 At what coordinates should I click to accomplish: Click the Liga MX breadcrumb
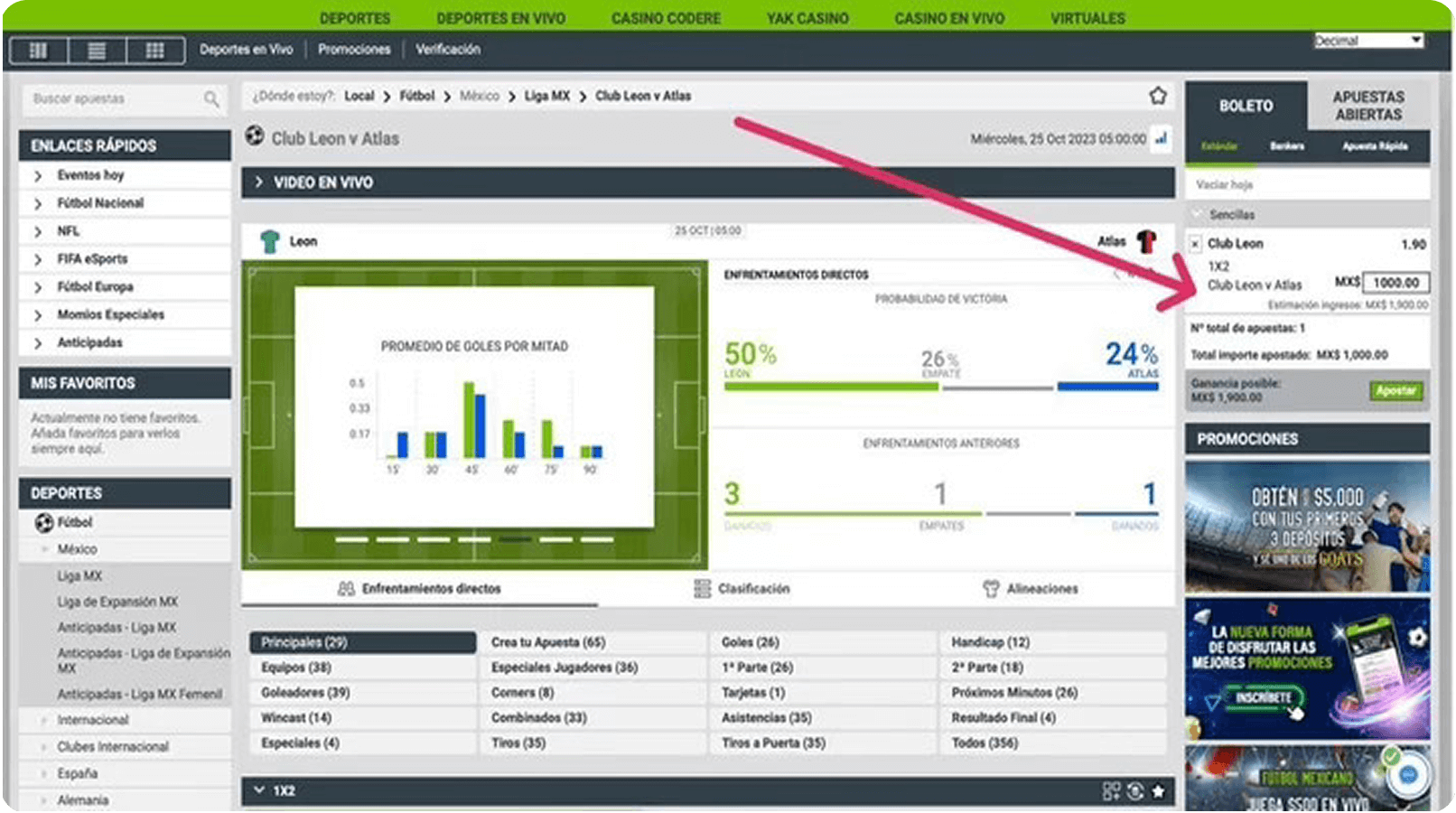pyautogui.click(x=547, y=96)
